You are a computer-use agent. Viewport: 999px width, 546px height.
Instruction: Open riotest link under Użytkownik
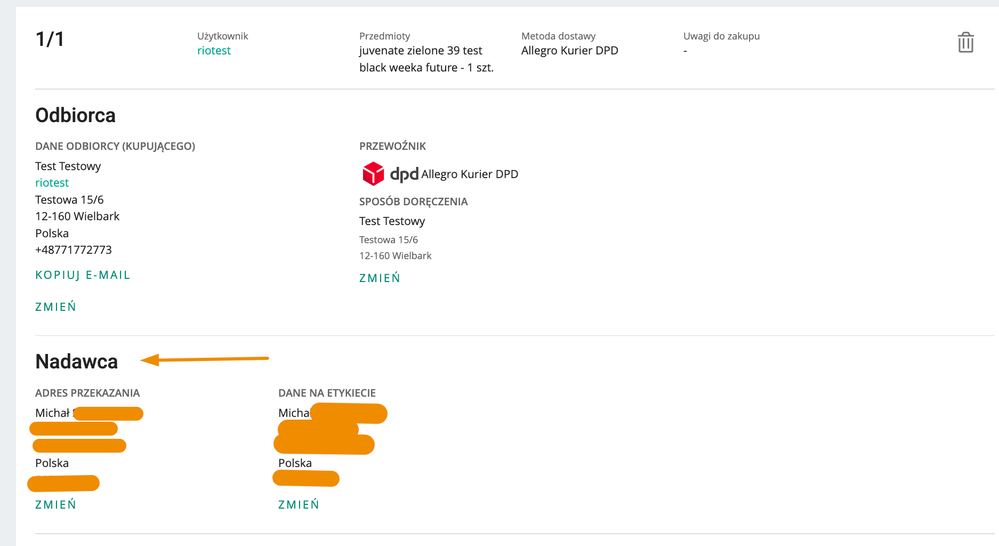click(x=214, y=51)
